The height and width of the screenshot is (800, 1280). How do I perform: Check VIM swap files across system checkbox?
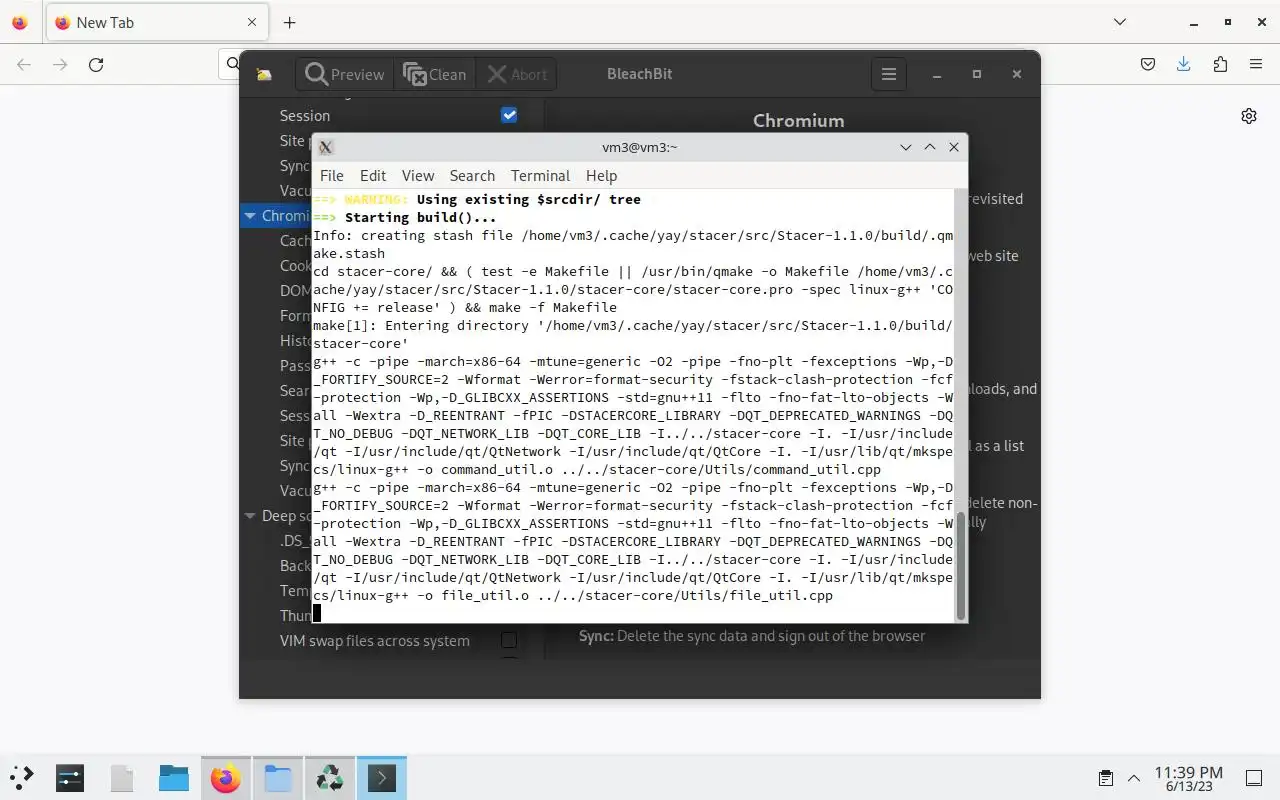[509, 640]
